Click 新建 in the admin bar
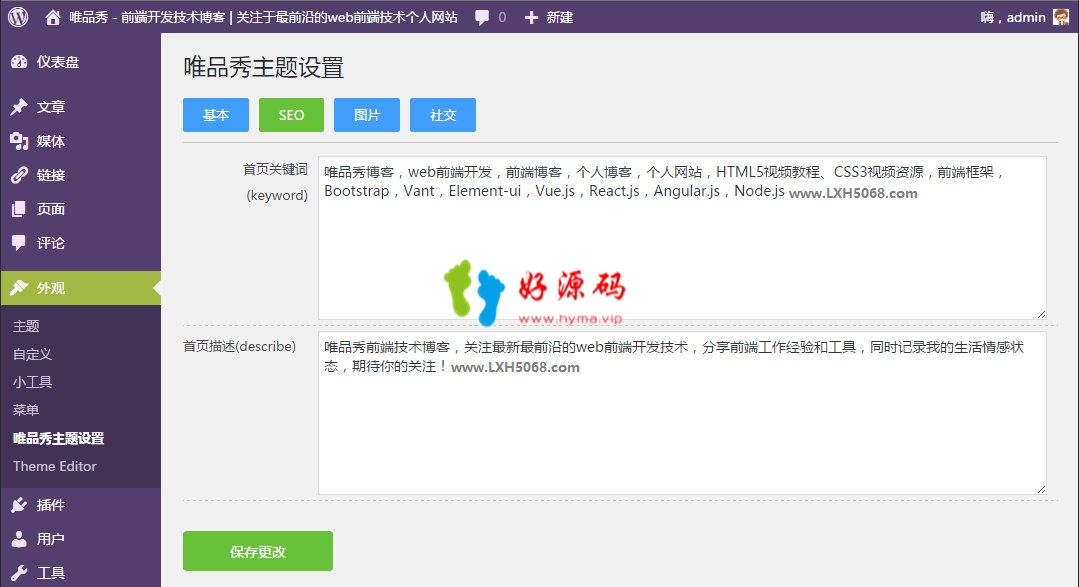Image resolution: width=1079 pixels, height=587 pixels. tap(559, 17)
